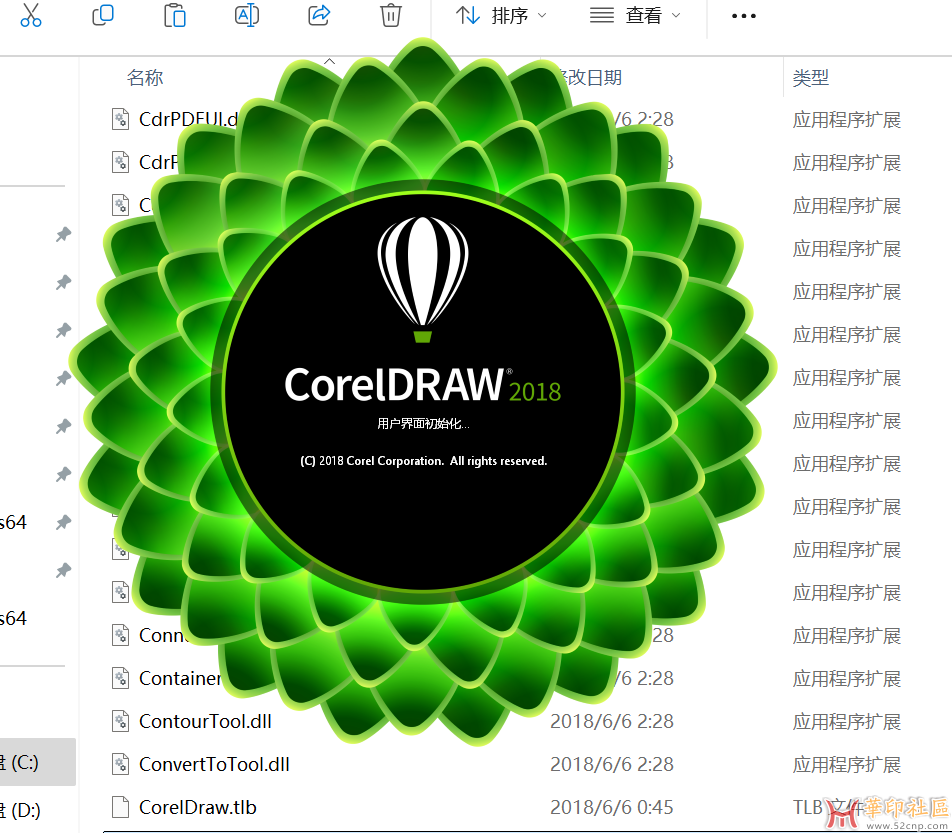
Task: Select the CdrPDFUI file name
Action: [x=188, y=120]
